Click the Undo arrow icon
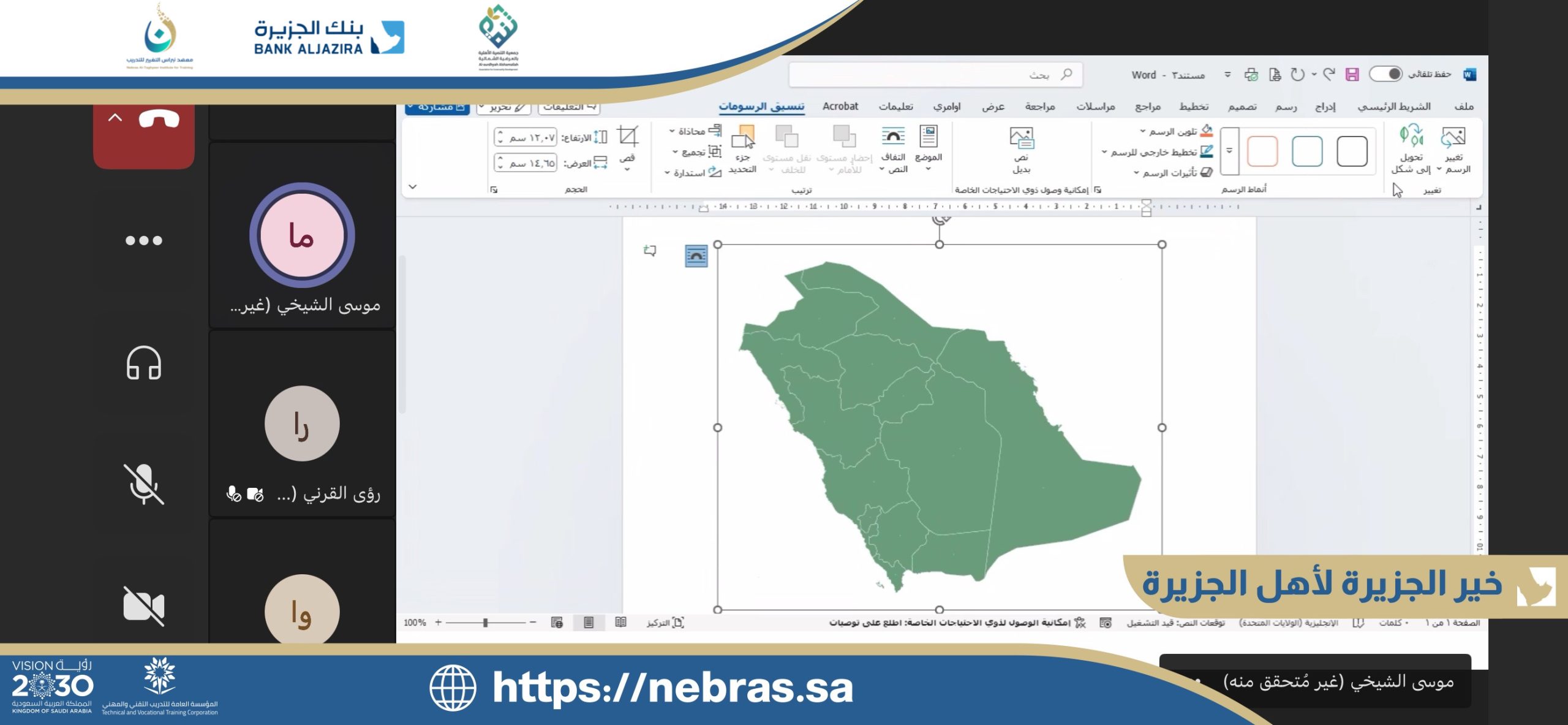Image resolution: width=1568 pixels, height=725 pixels. coord(1328,75)
